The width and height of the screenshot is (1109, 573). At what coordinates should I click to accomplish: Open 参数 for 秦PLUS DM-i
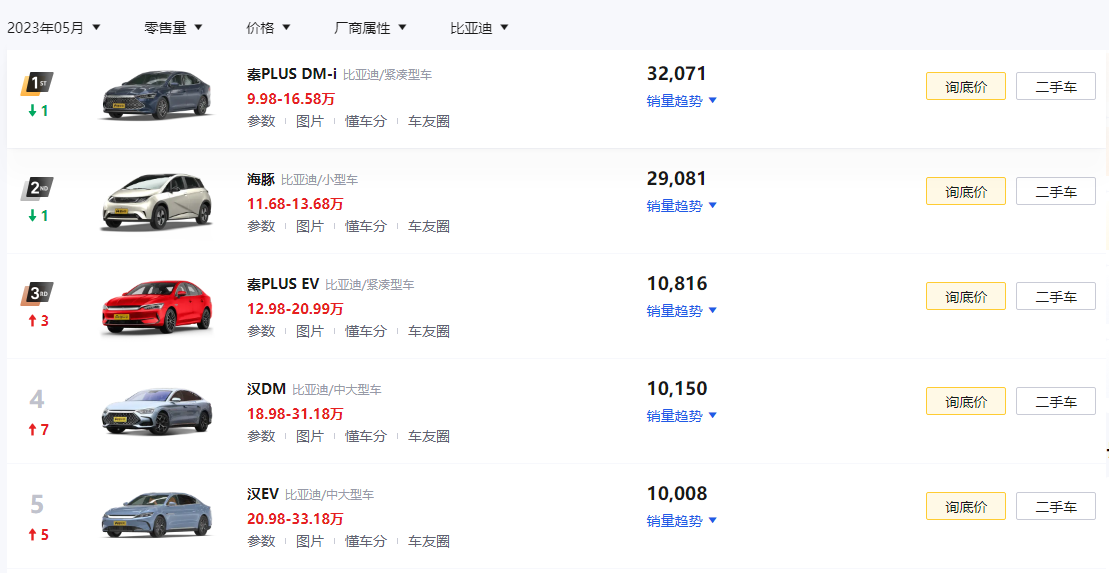click(x=261, y=121)
